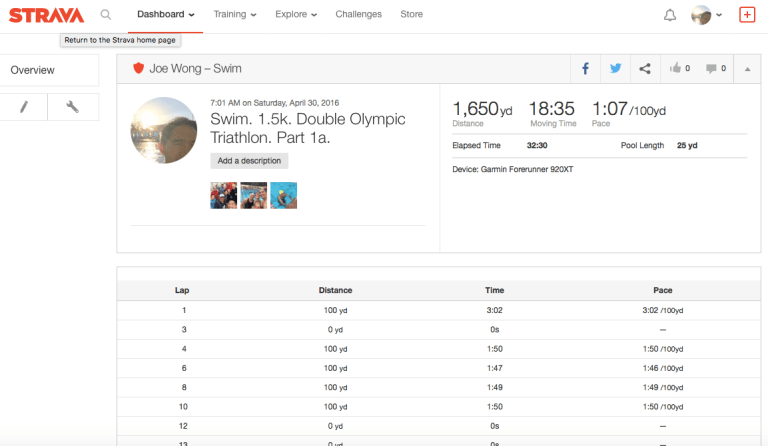Expand the Training dropdown menu

pos(235,15)
